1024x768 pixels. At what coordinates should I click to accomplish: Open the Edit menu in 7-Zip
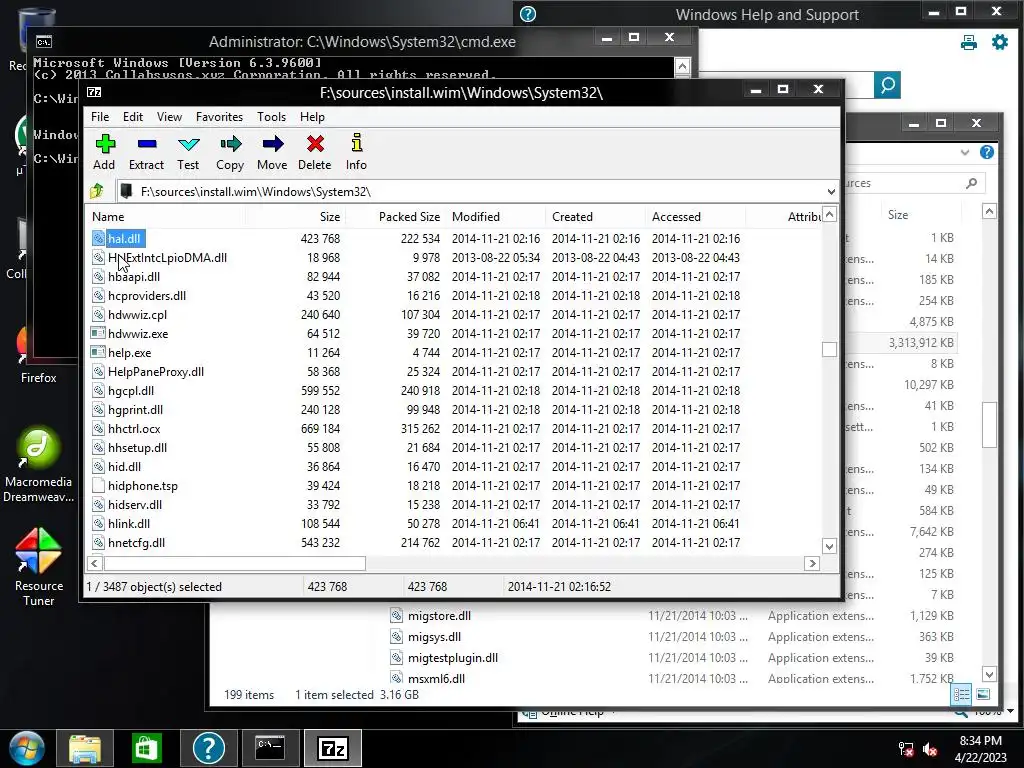pyautogui.click(x=133, y=117)
